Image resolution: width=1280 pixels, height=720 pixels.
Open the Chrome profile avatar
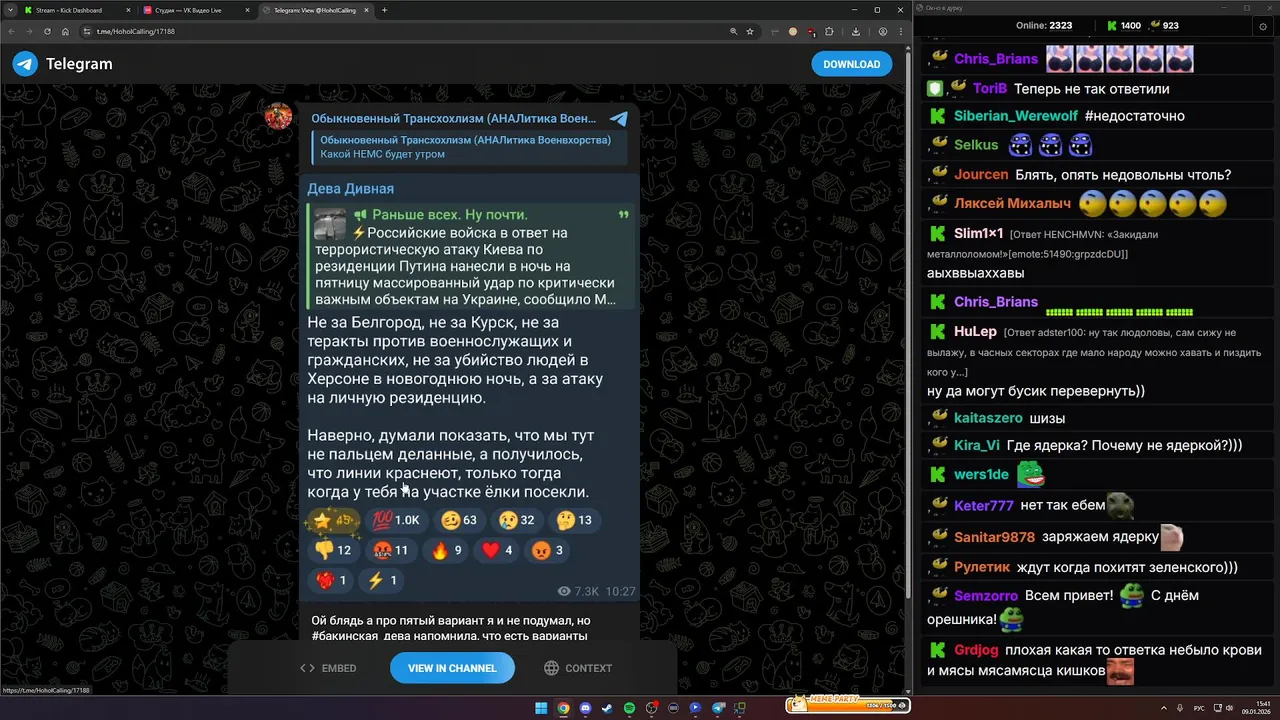pos(882,31)
